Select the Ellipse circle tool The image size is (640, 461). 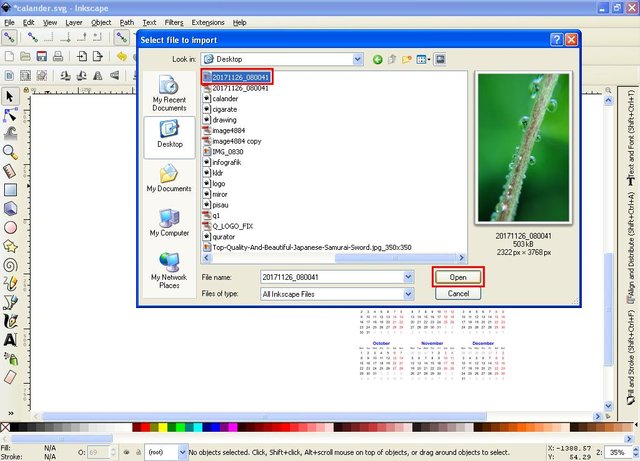[x=10, y=227]
